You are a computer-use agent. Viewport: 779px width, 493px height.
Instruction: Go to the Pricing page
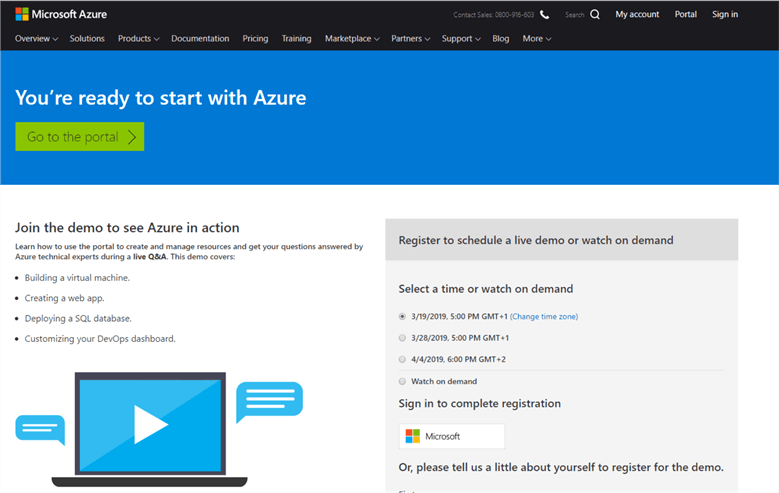[x=255, y=39]
